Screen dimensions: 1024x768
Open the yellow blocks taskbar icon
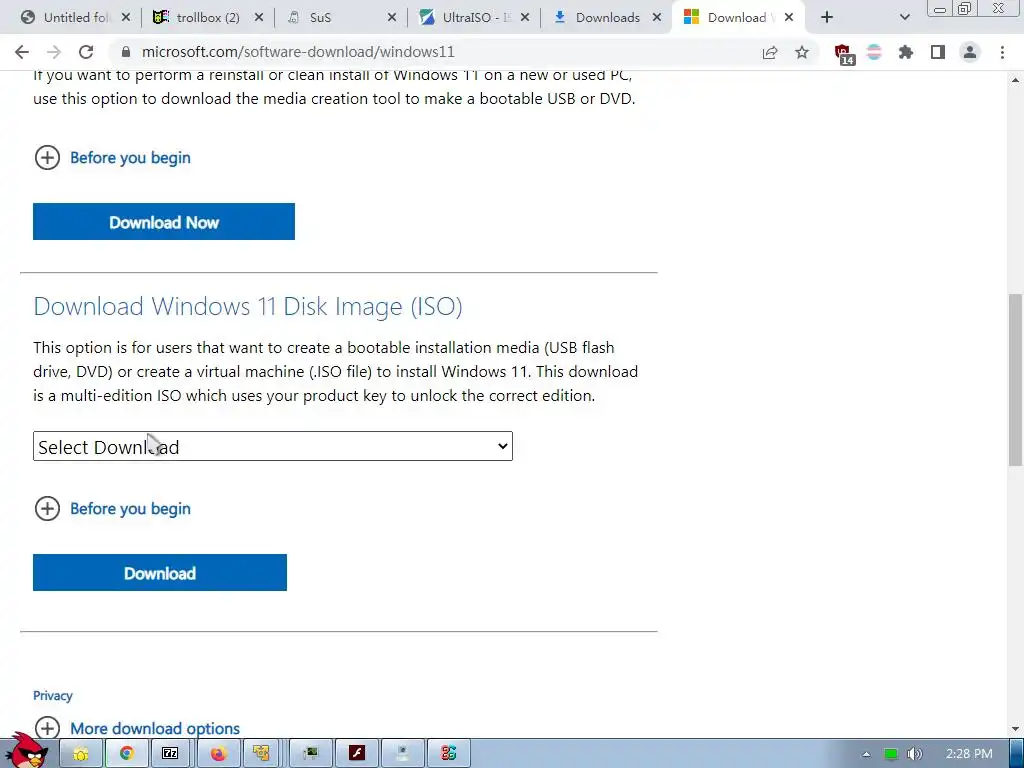click(x=261, y=754)
